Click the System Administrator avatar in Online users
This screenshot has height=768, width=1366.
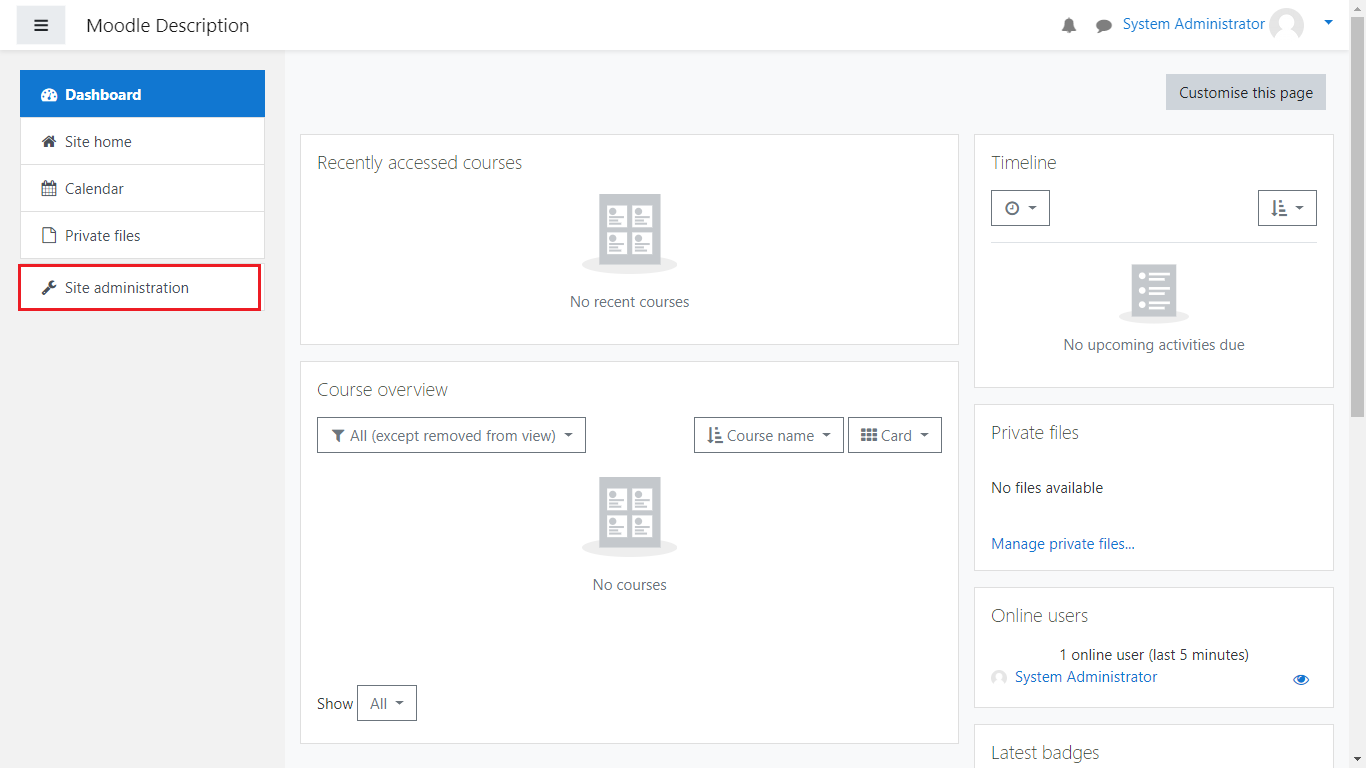(x=999, y=678)
